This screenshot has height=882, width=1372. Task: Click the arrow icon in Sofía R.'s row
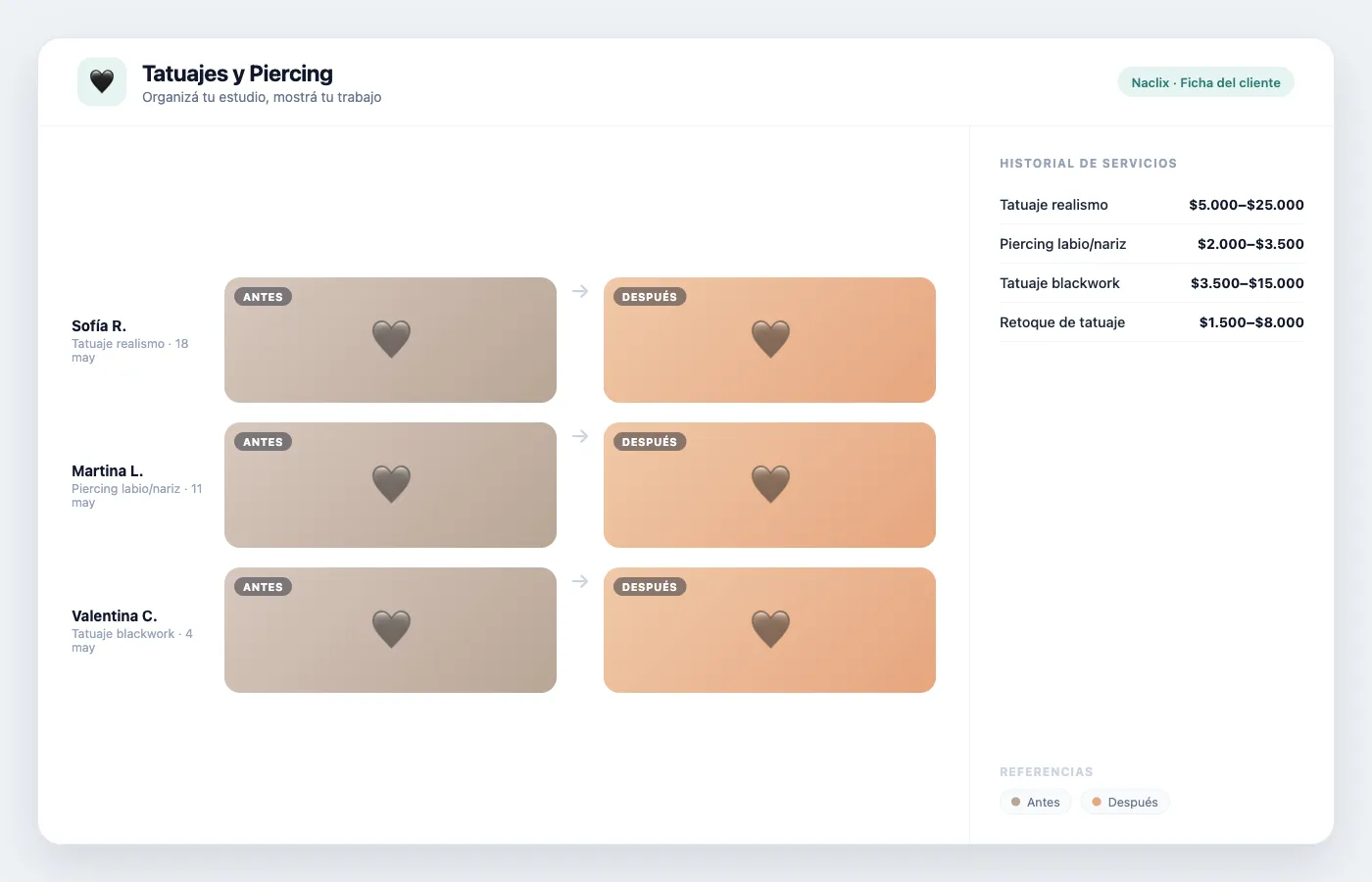(x=580, y=291)
